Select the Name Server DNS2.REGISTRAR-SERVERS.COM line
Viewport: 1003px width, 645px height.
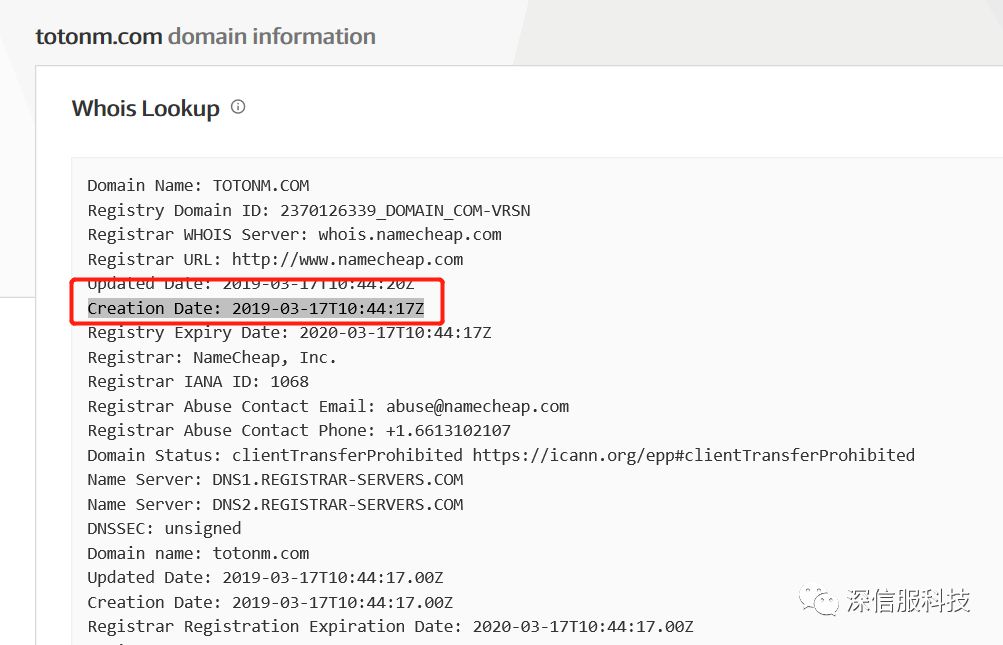(275, 504)
